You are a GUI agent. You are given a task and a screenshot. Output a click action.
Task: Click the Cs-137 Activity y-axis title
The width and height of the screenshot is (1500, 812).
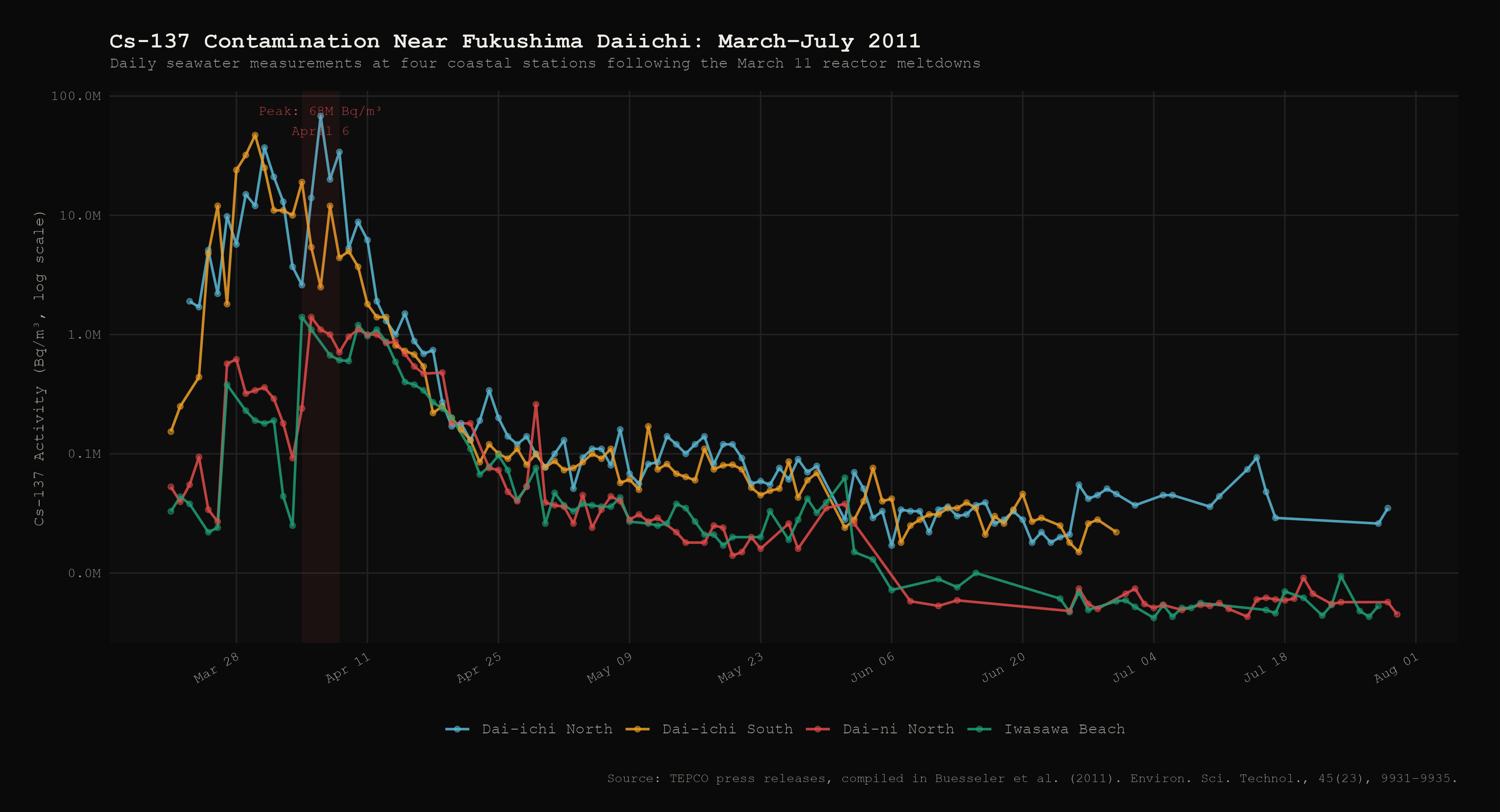[39, 369]
